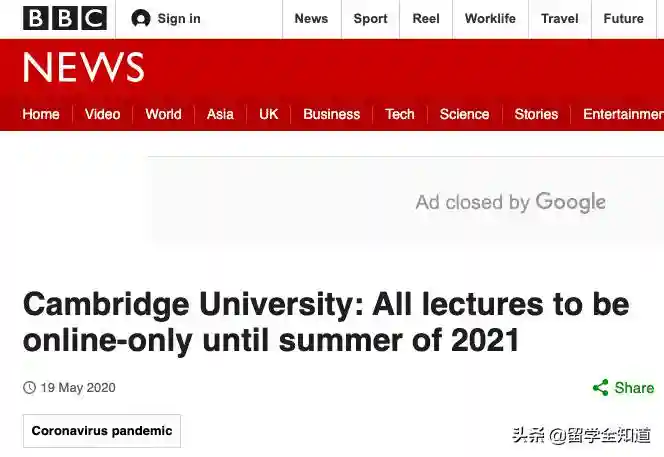Click the Sign in account avatar icon
The width and height of the screenshot is (664, 457).
pyautogui.click(x=141, y=19)
